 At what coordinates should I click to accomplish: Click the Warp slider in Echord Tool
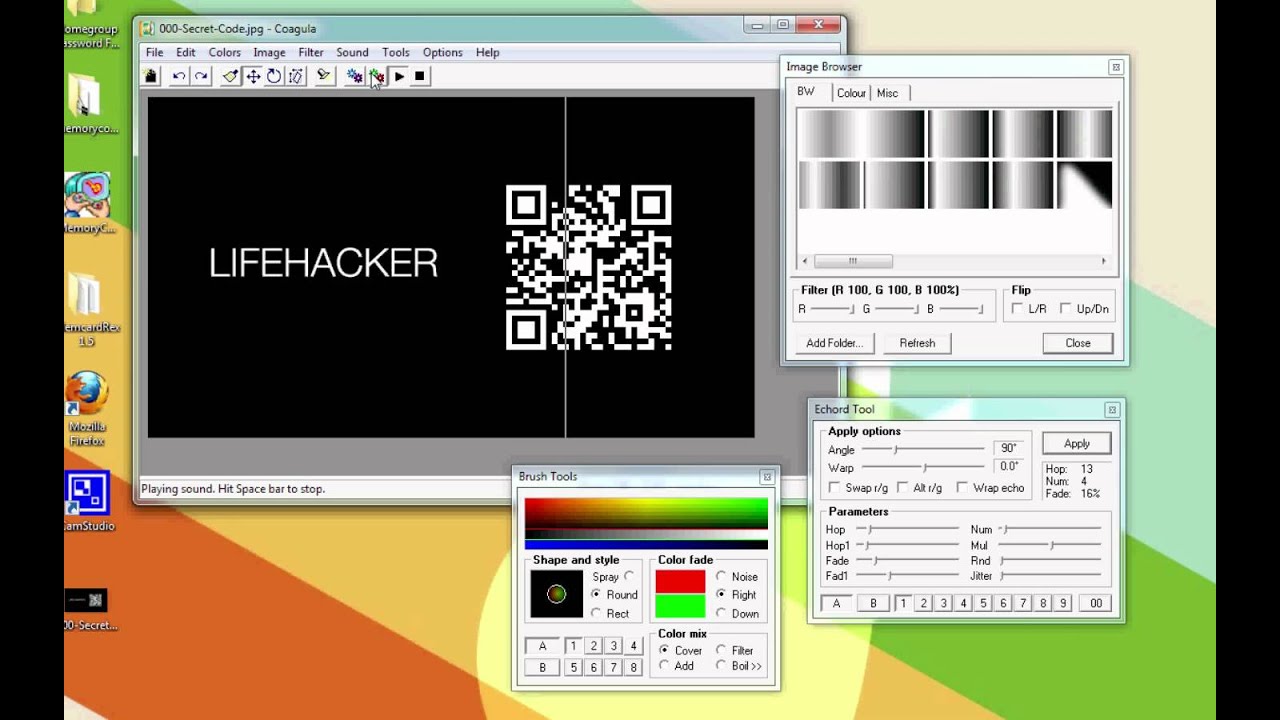(923, 467)
